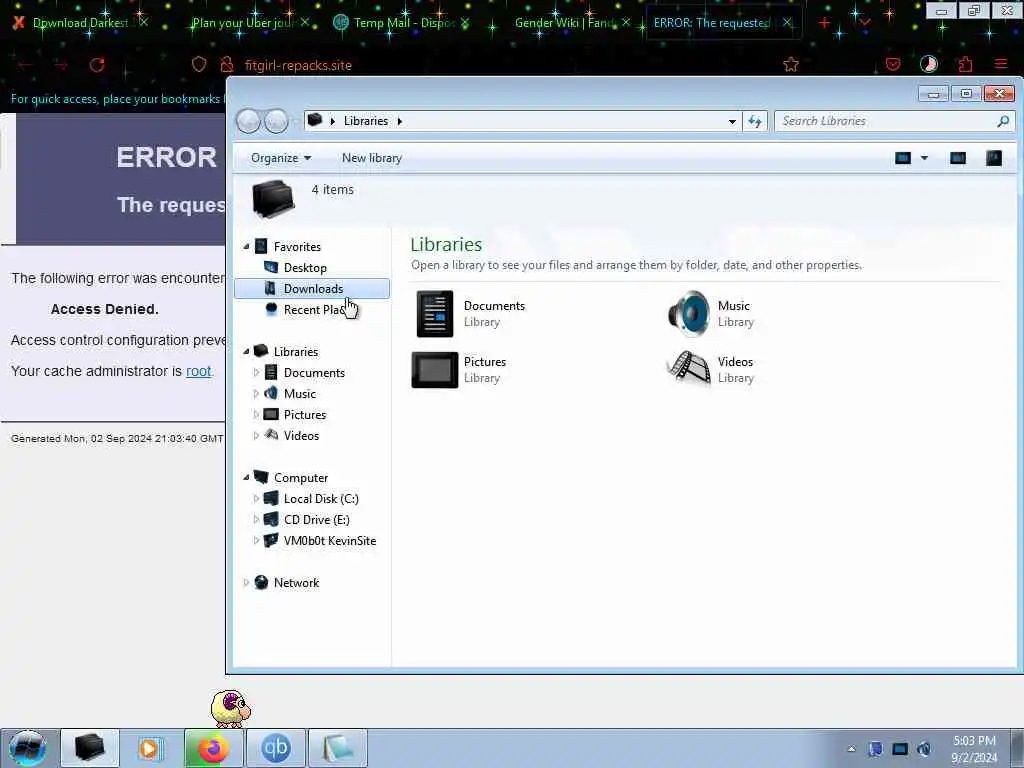
Task: Select the ERROR The requested tab
Action: pyautogui.click(x=712, y=23)
